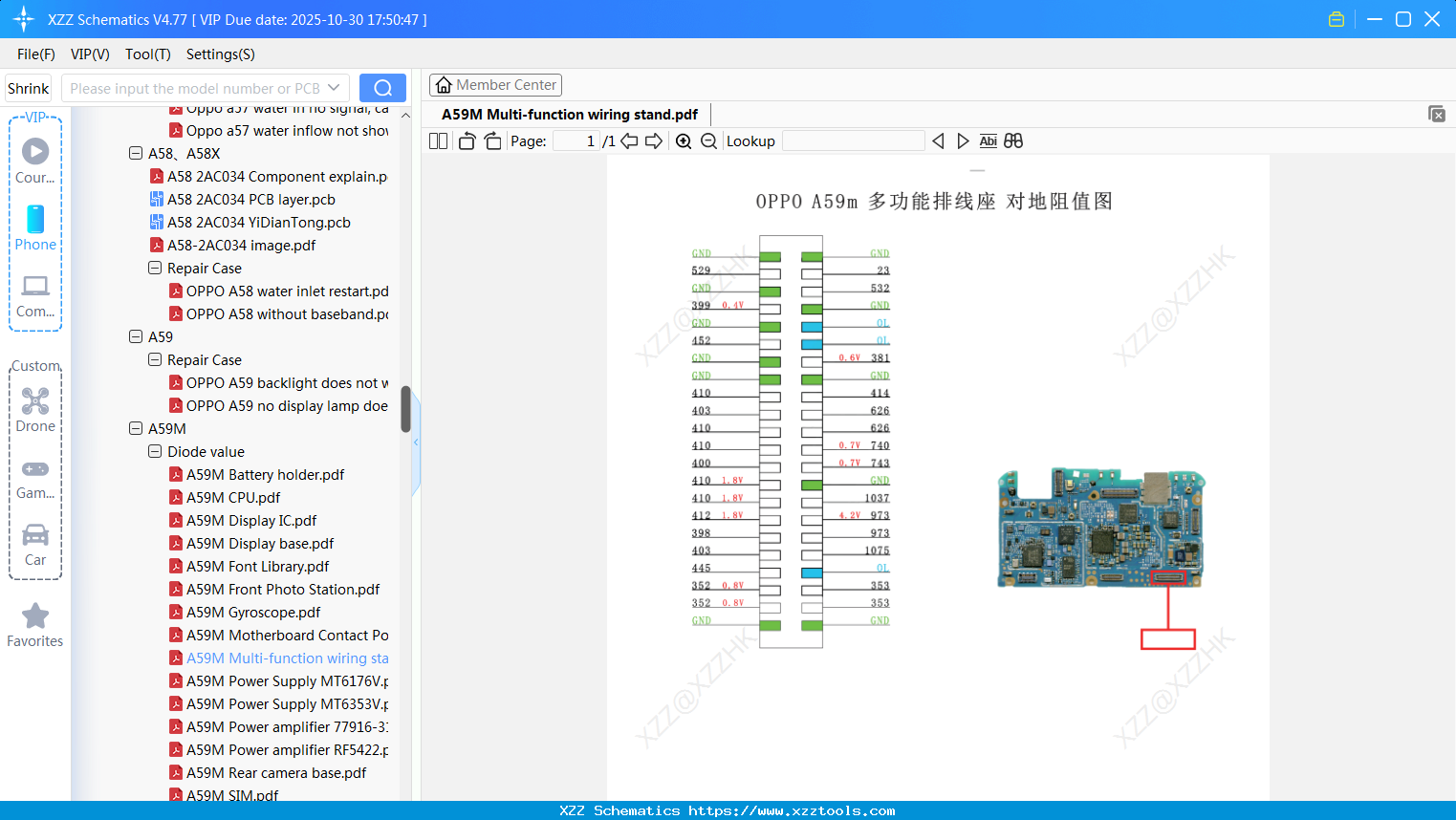This screenshot has height=820, width=1456.
Task: Open A58 2AC034 Component explain file
Action: point(277,176)
